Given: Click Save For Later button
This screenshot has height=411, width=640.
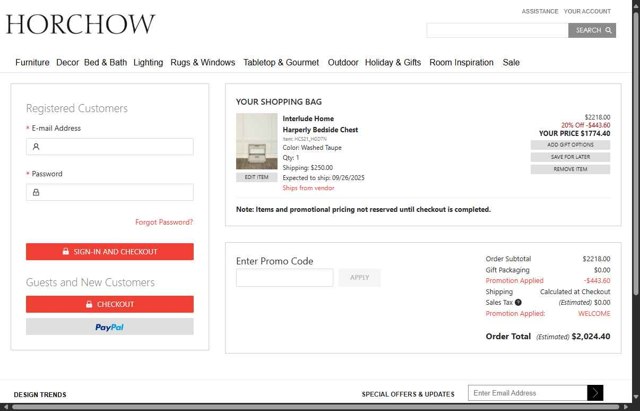Looking at the screenshot, I should pos(570,157).
